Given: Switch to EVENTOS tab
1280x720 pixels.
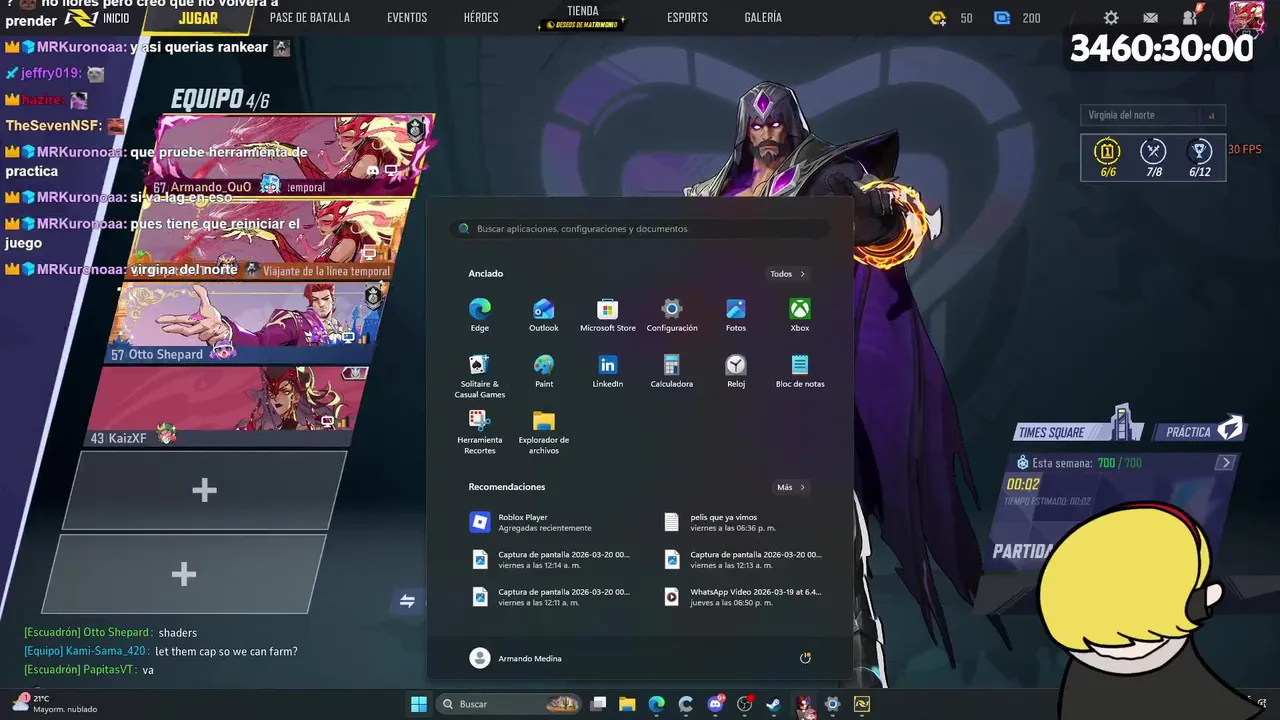Looking at the screenshot, I should pyautogui.click(x=407, y=18).
